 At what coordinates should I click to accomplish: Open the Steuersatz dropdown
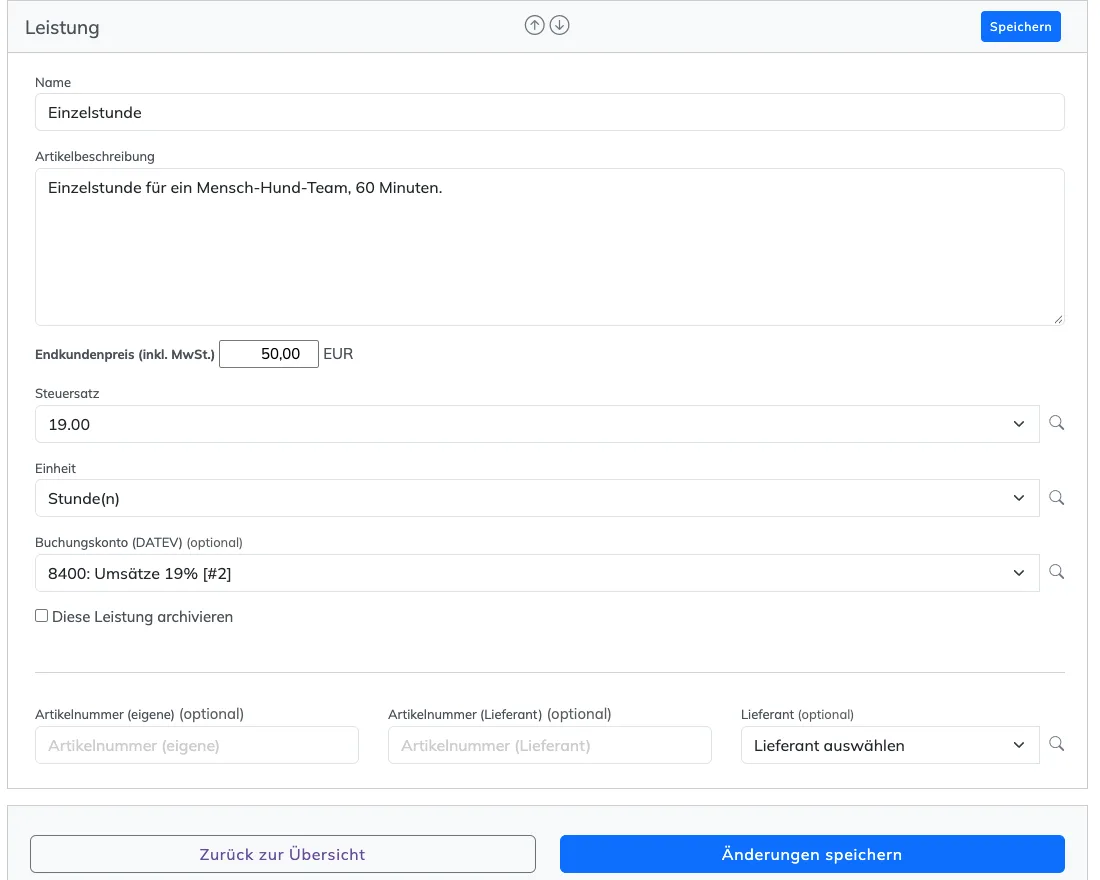click(537, 424)
